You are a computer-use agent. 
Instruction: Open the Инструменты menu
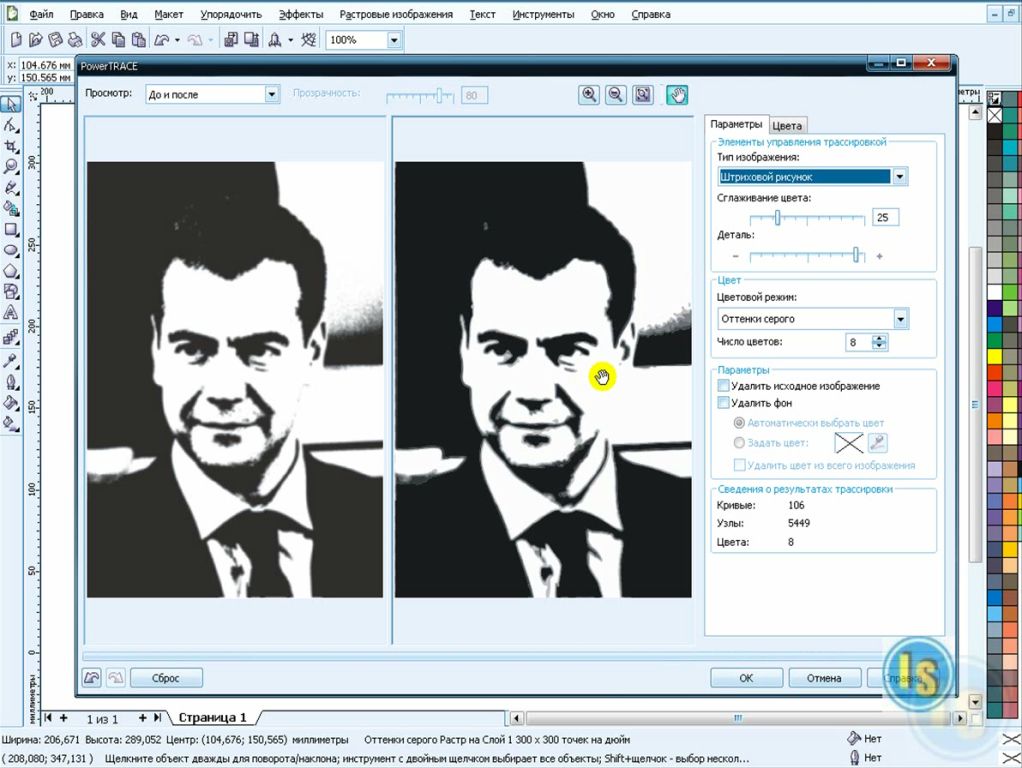point(543,14)
